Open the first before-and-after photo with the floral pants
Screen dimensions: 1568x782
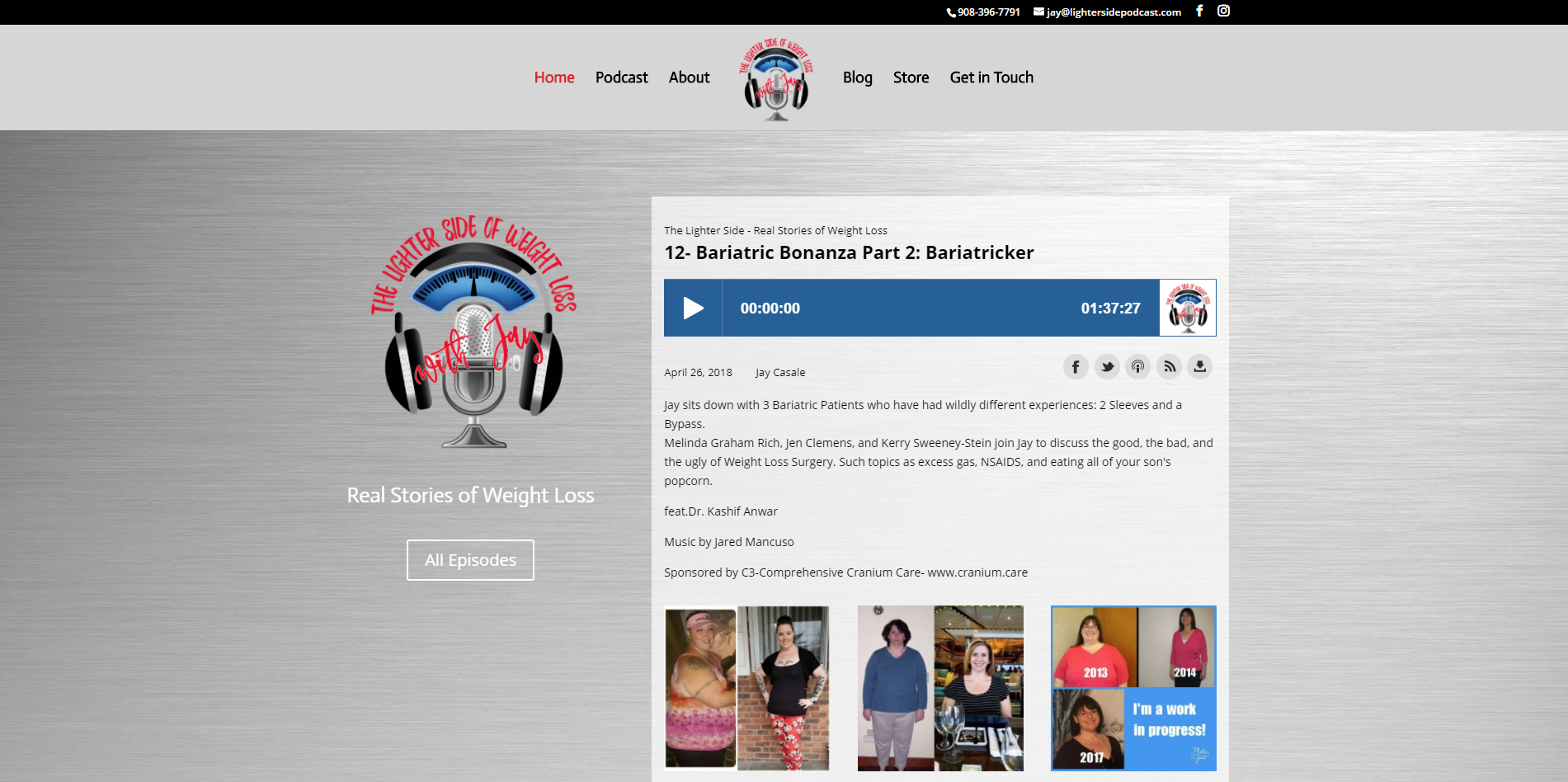coord(746,689)
